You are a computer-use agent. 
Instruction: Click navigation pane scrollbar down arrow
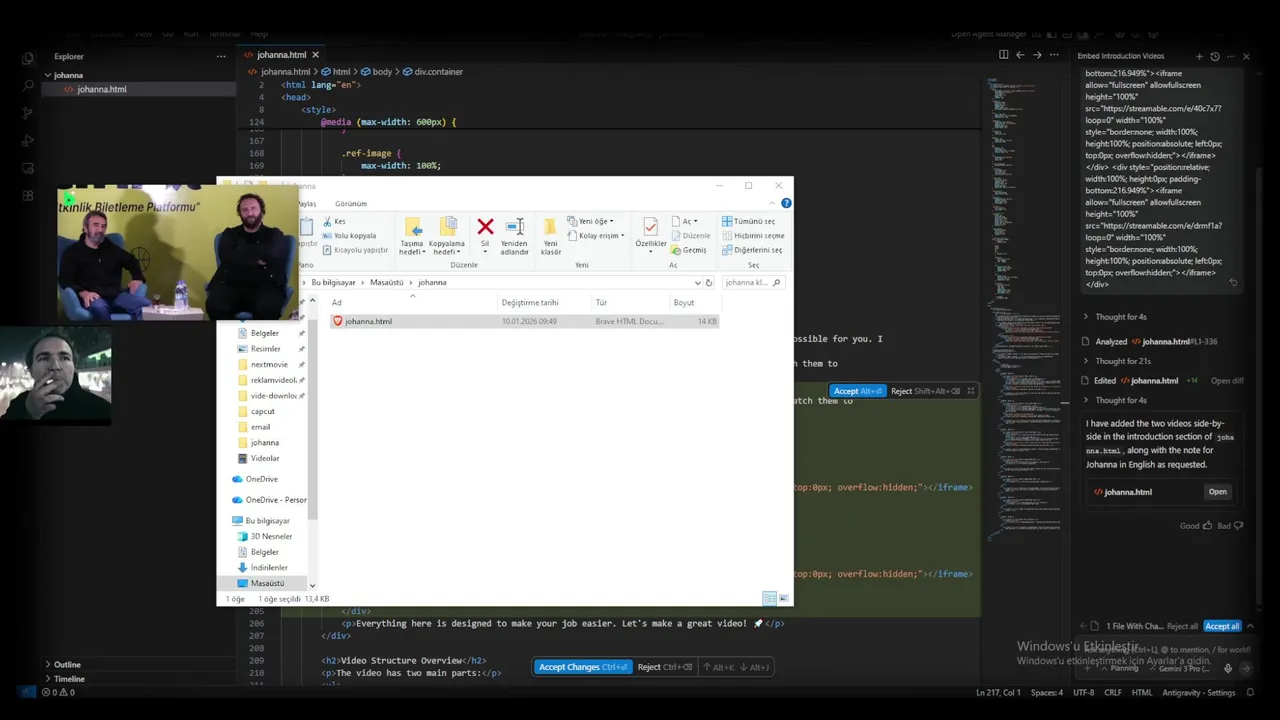tap(312, 585)
